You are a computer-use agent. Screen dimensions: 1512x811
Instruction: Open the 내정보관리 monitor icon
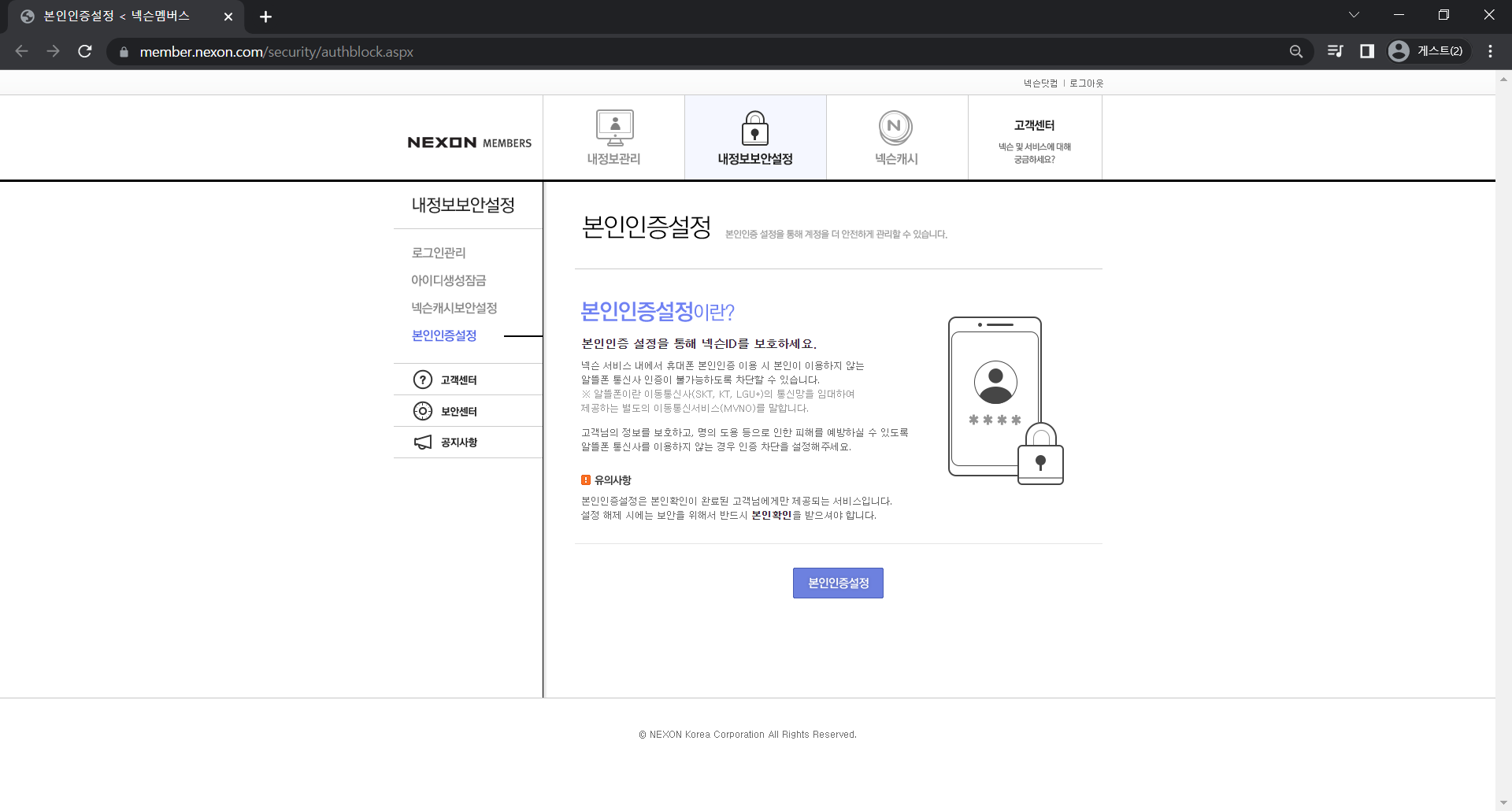pos(614,128)
